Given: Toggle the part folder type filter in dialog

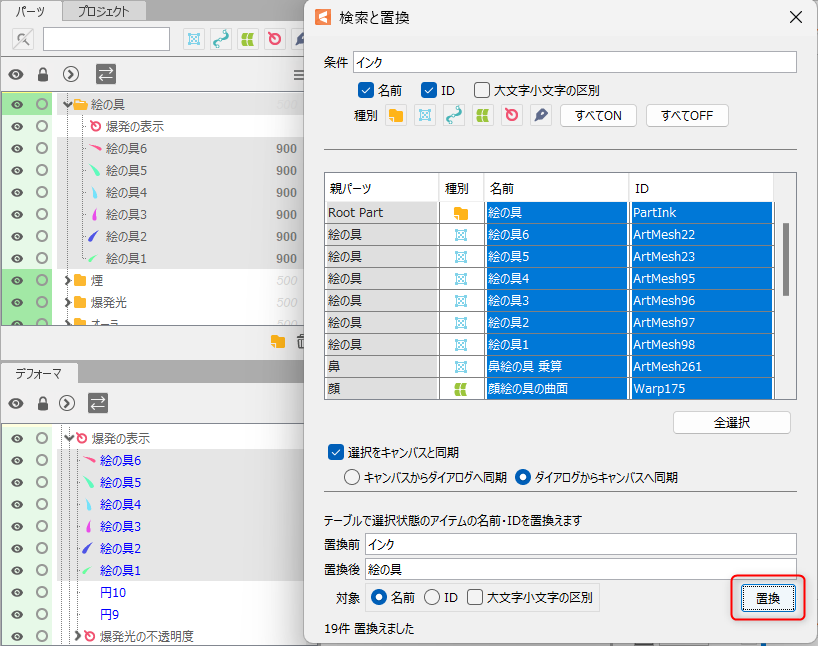Looking at the screenshot, I should tap(395, 116).
